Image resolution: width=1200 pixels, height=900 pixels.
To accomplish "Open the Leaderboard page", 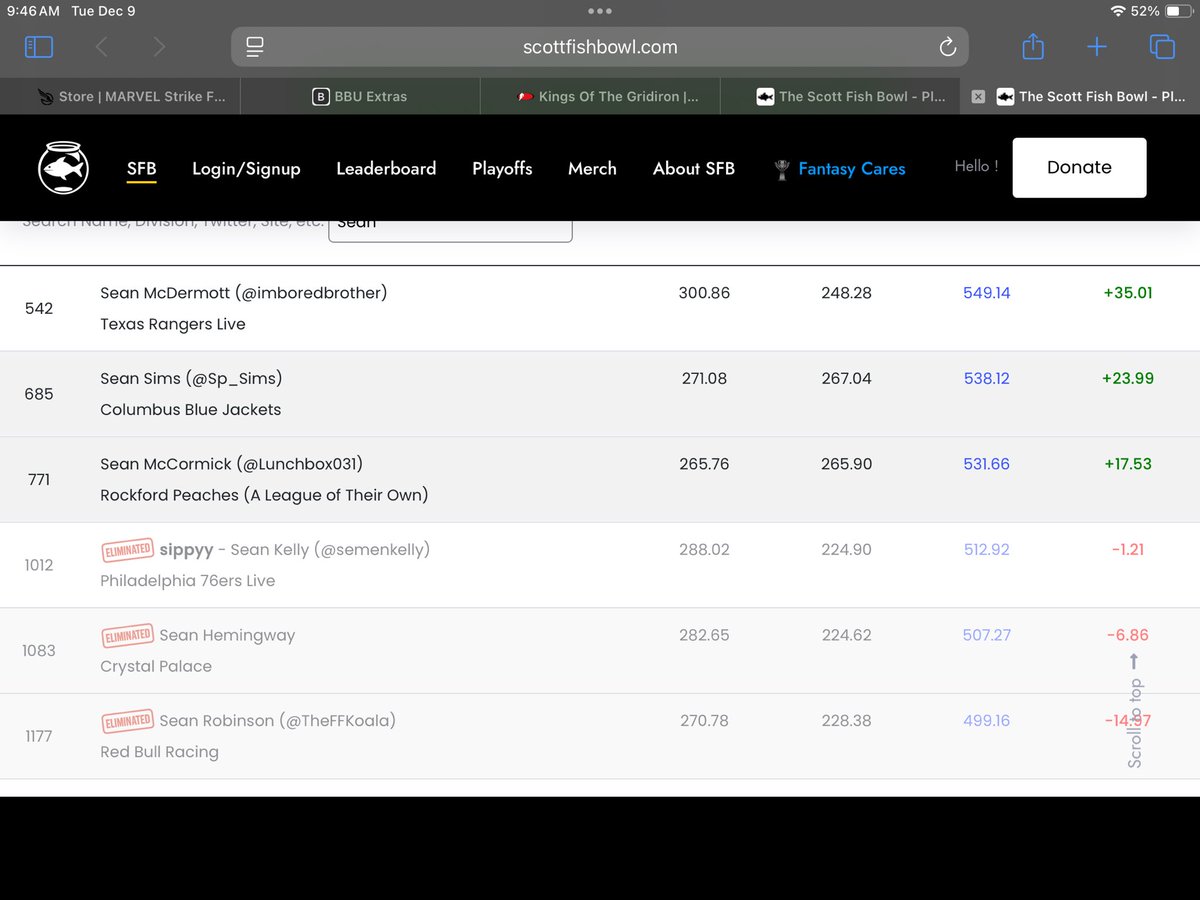I will [x=386, y=169].
